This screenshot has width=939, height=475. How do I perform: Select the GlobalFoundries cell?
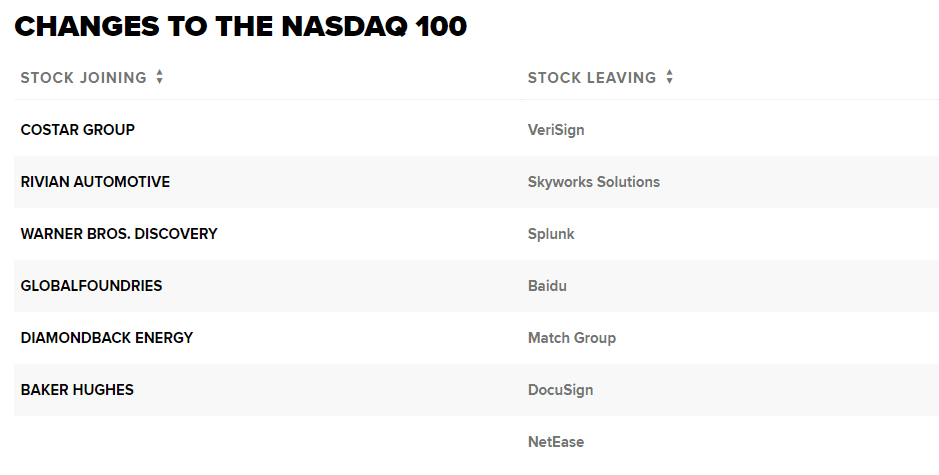[91, 286]
